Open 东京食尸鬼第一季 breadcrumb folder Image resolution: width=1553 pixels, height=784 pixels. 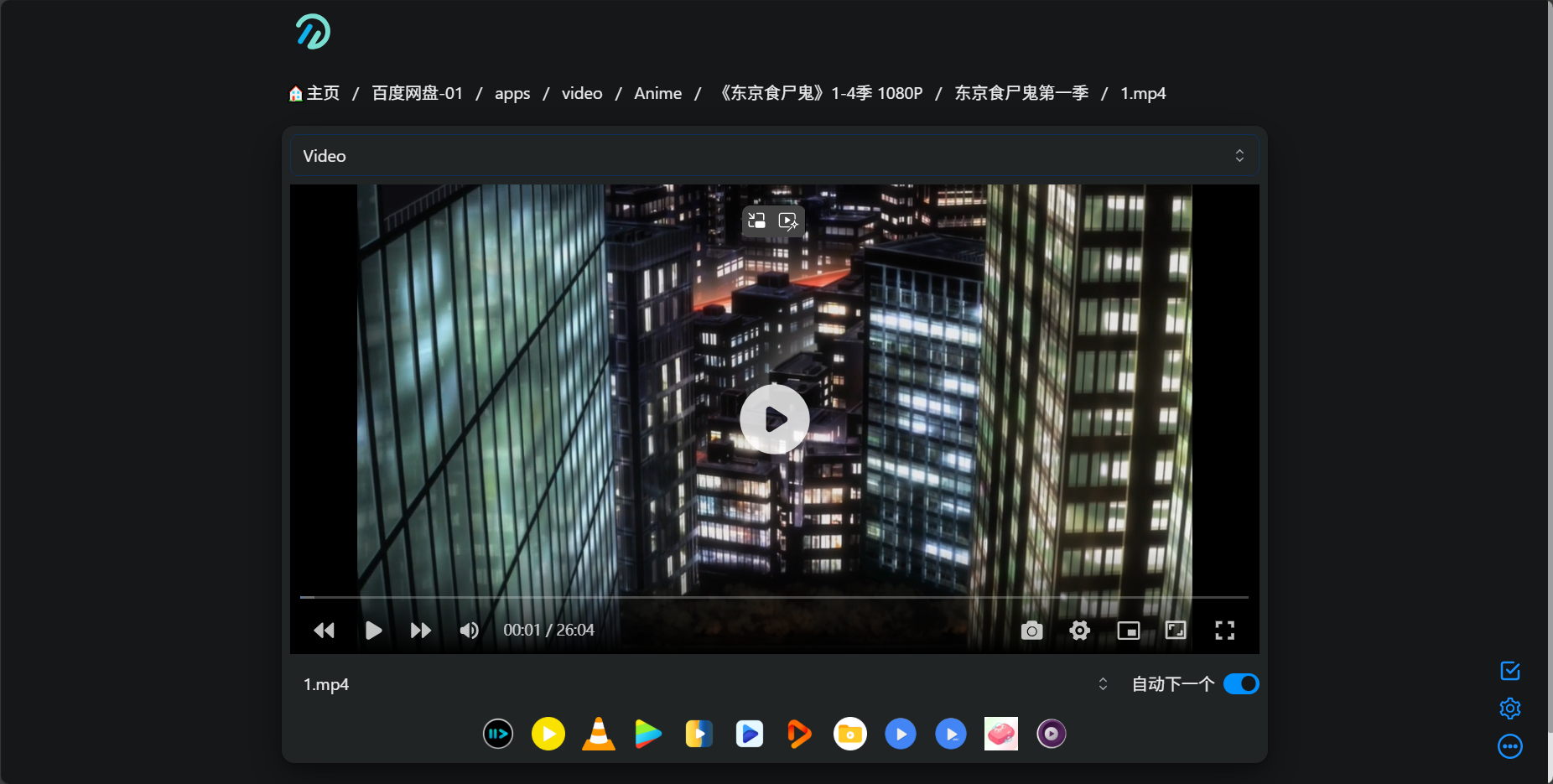[x=1021, y=93]
